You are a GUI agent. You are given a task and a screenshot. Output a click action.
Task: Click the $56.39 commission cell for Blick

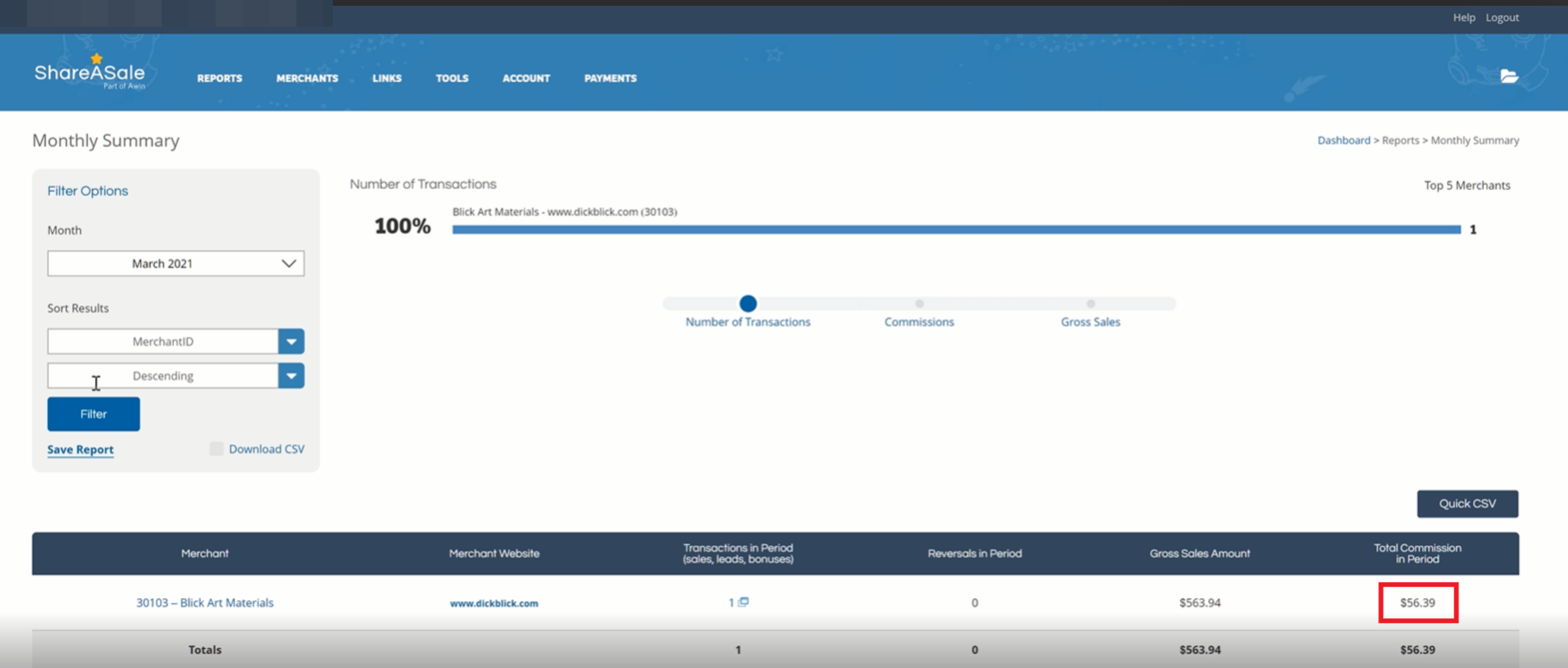1417,603
